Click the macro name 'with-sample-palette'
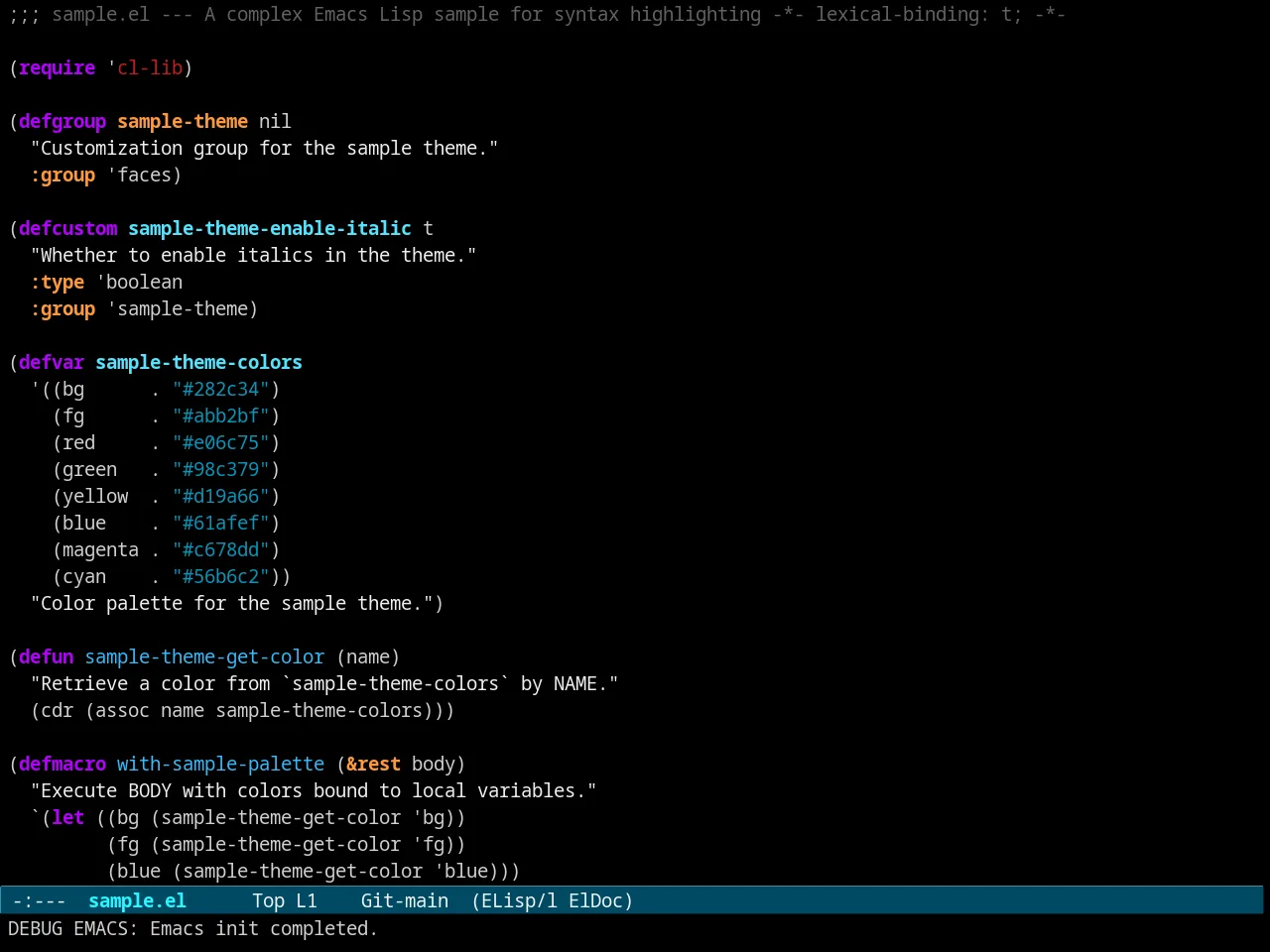This screenshot has width=1270, height=952. [x=221, y=764]
